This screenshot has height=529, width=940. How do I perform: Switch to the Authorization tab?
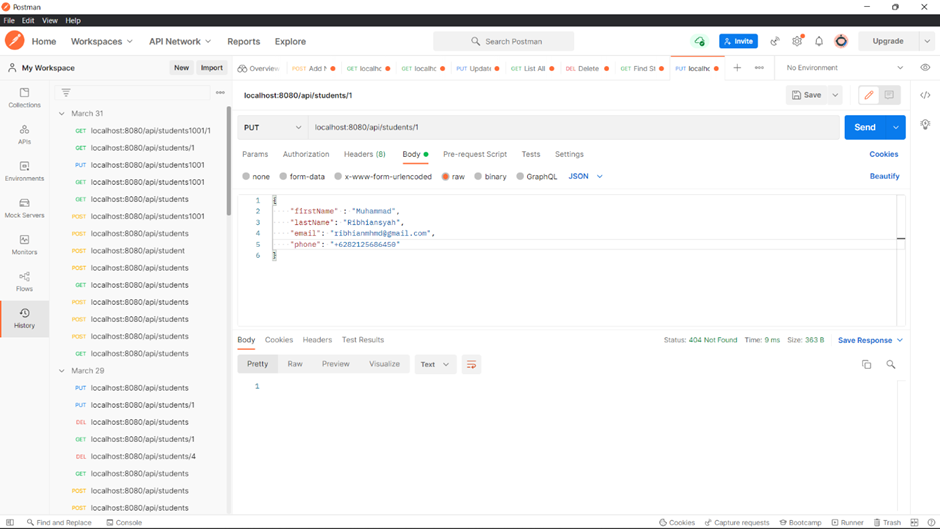pos(306,154)
